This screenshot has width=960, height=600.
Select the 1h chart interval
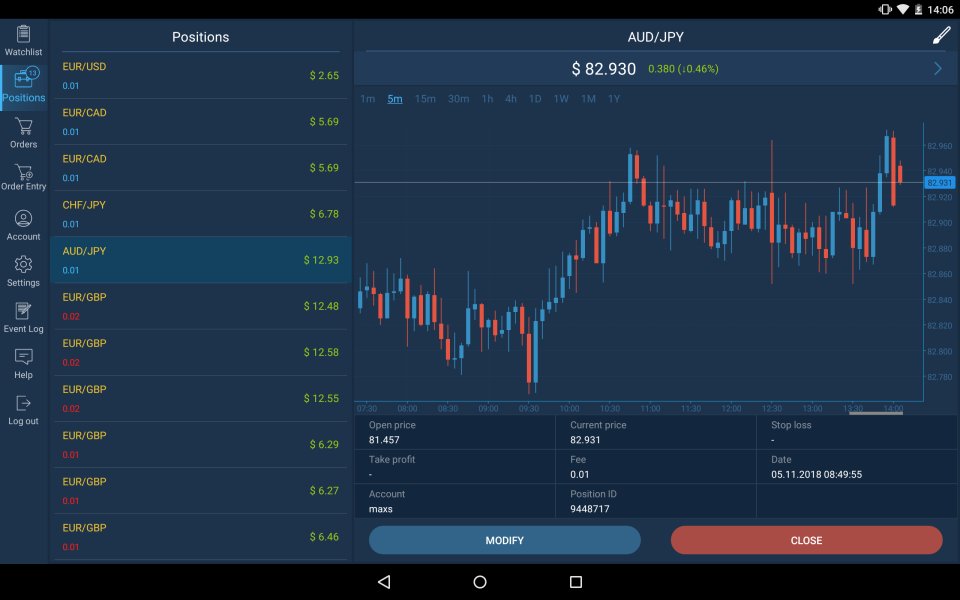click(x=487, y=99)
